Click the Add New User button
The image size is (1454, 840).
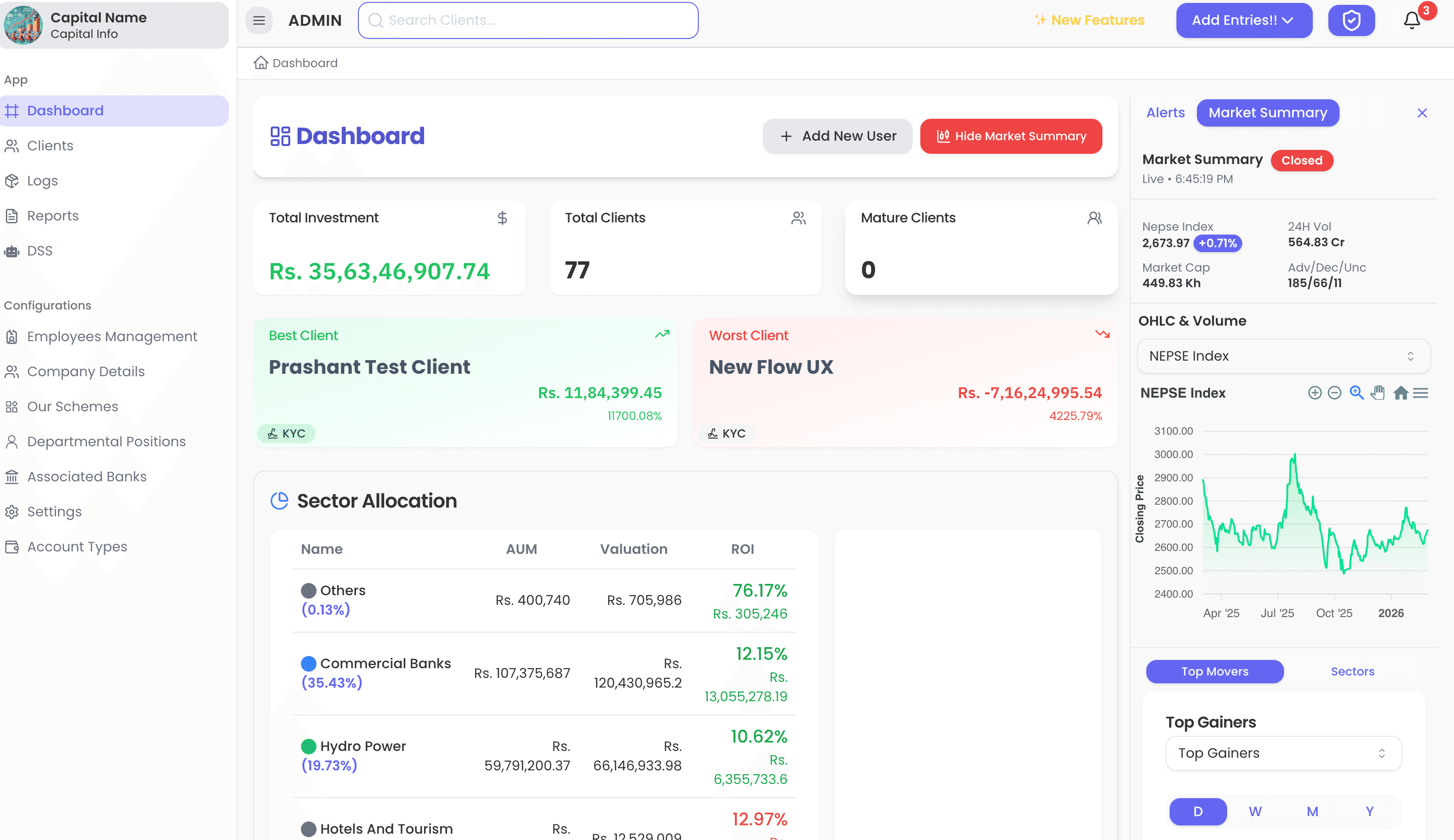coord(837,136)
